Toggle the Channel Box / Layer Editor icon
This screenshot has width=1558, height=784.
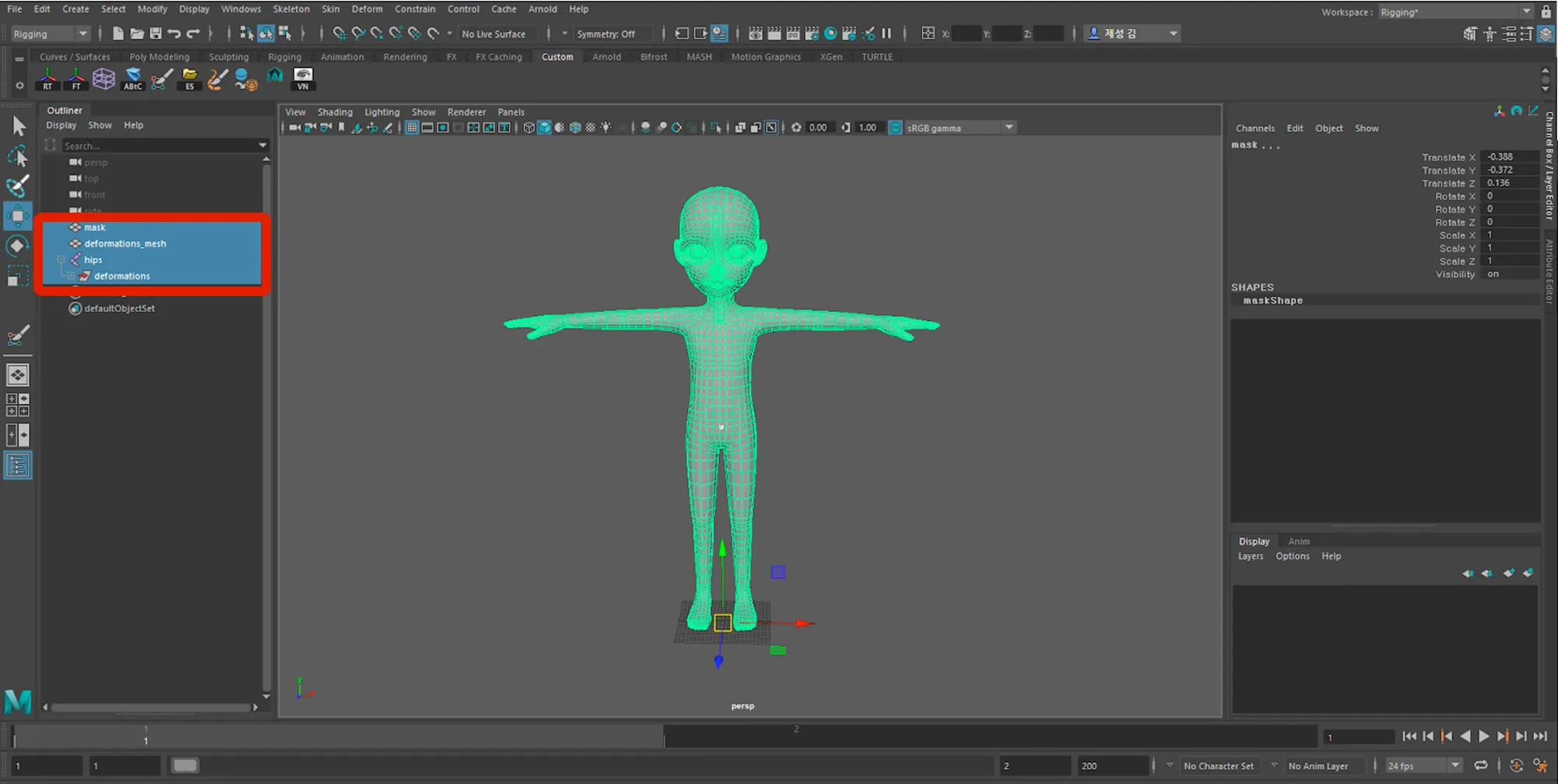(1546, 33)
